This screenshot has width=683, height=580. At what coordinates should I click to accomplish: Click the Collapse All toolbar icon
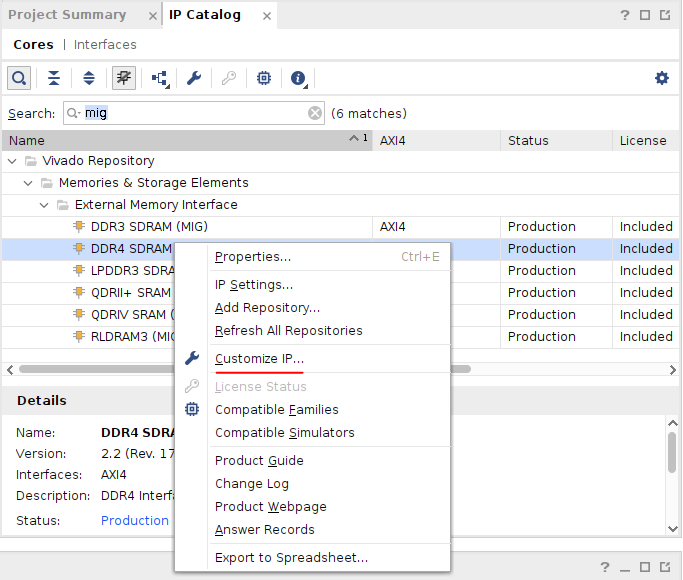click(x=54, y=78)
